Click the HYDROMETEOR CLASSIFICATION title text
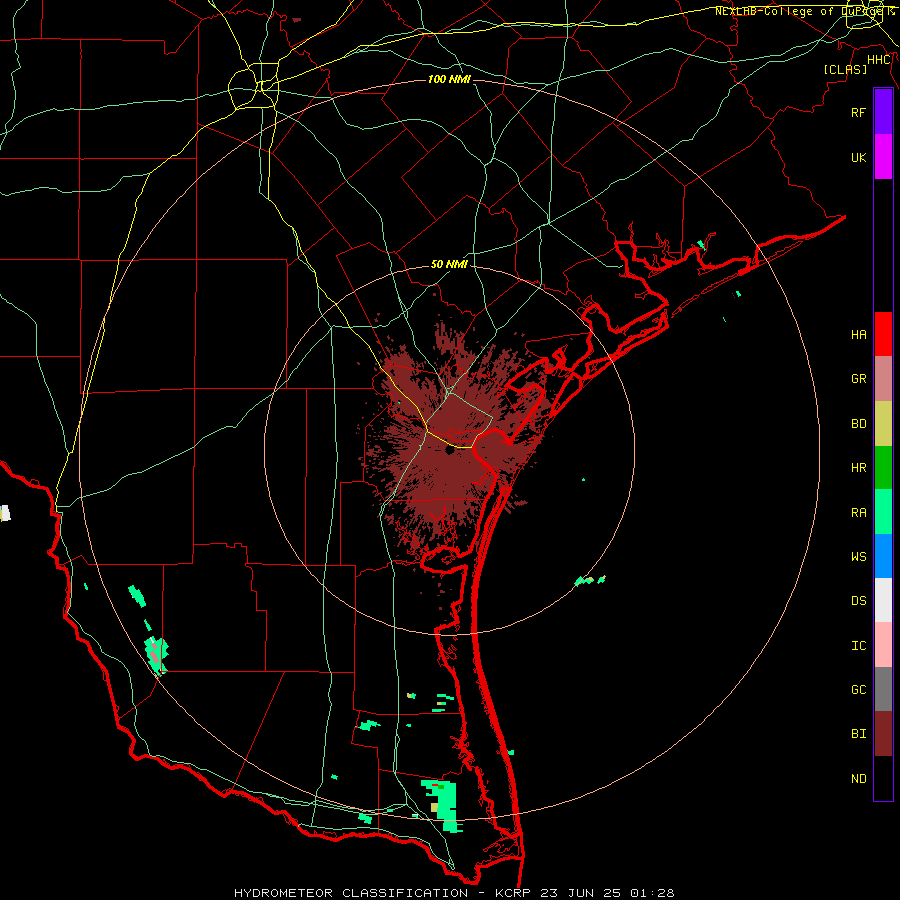The image size is (900, 900). click(x=351, y=893)
